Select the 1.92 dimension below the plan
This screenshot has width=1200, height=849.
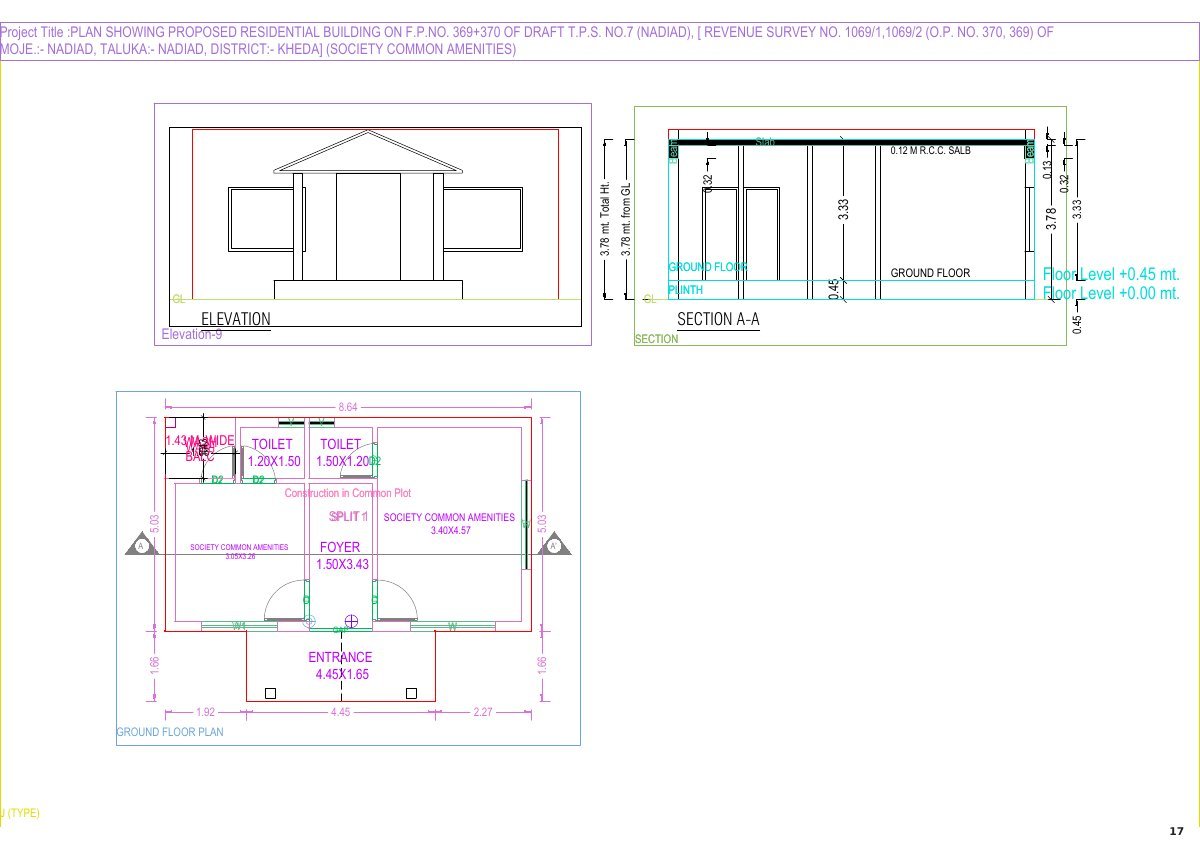point(204,713)
